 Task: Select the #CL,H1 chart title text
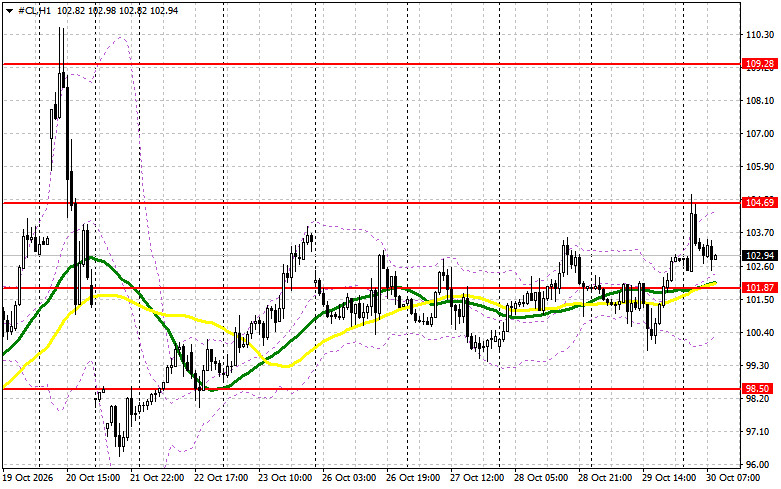point(35,10)
